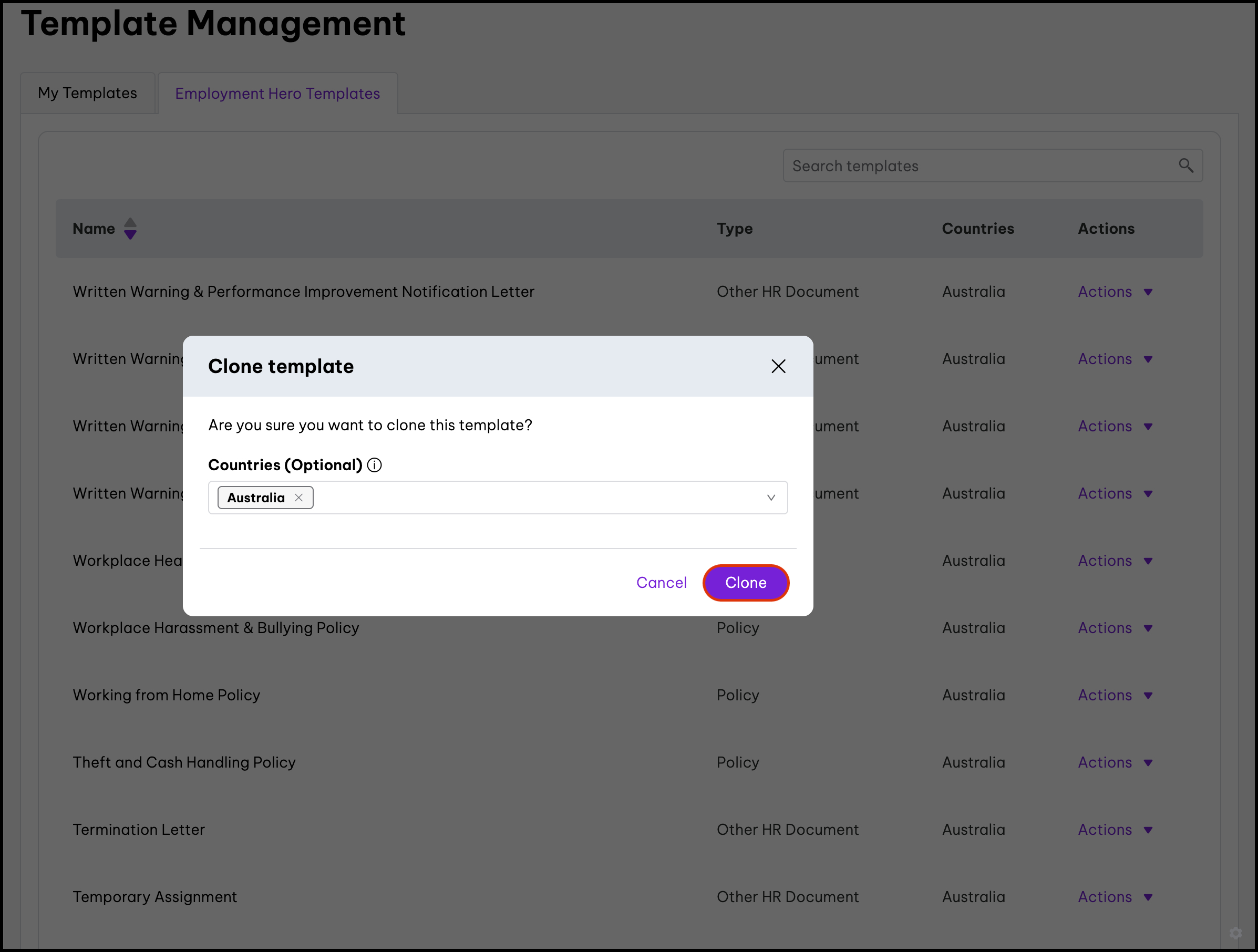Click the gear icon at bottom right
The width and height of the screenshot is (1258, 952).
pos(1235,933)
